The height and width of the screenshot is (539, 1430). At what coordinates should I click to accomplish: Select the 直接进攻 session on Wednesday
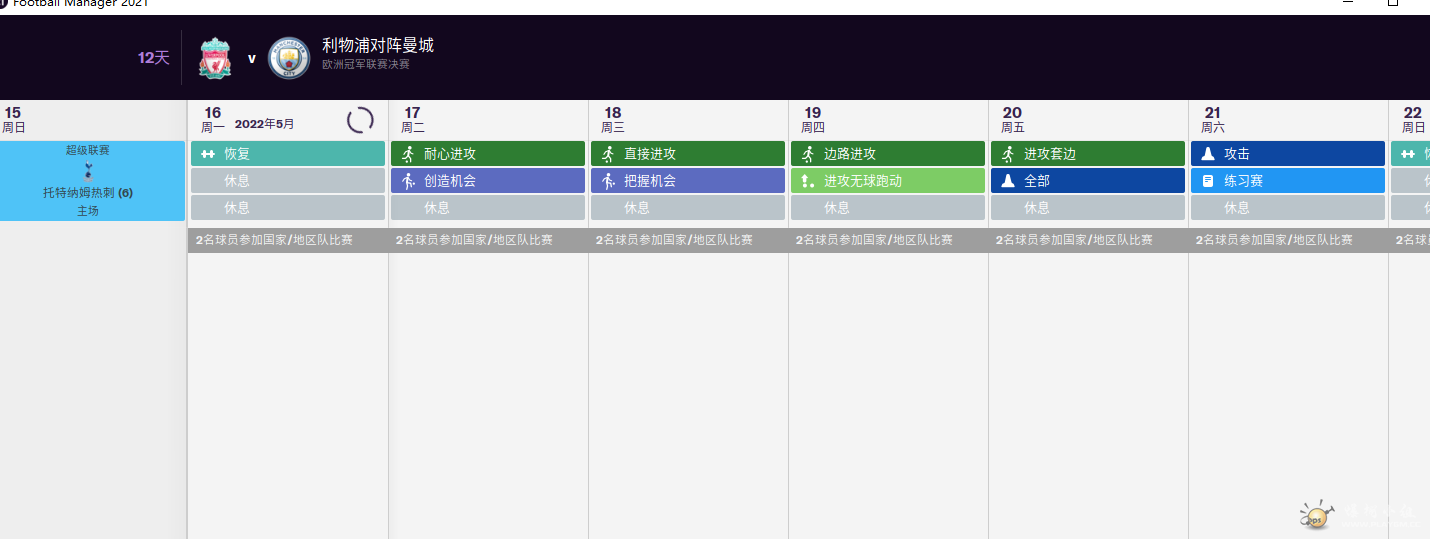[x=688, y=154]
